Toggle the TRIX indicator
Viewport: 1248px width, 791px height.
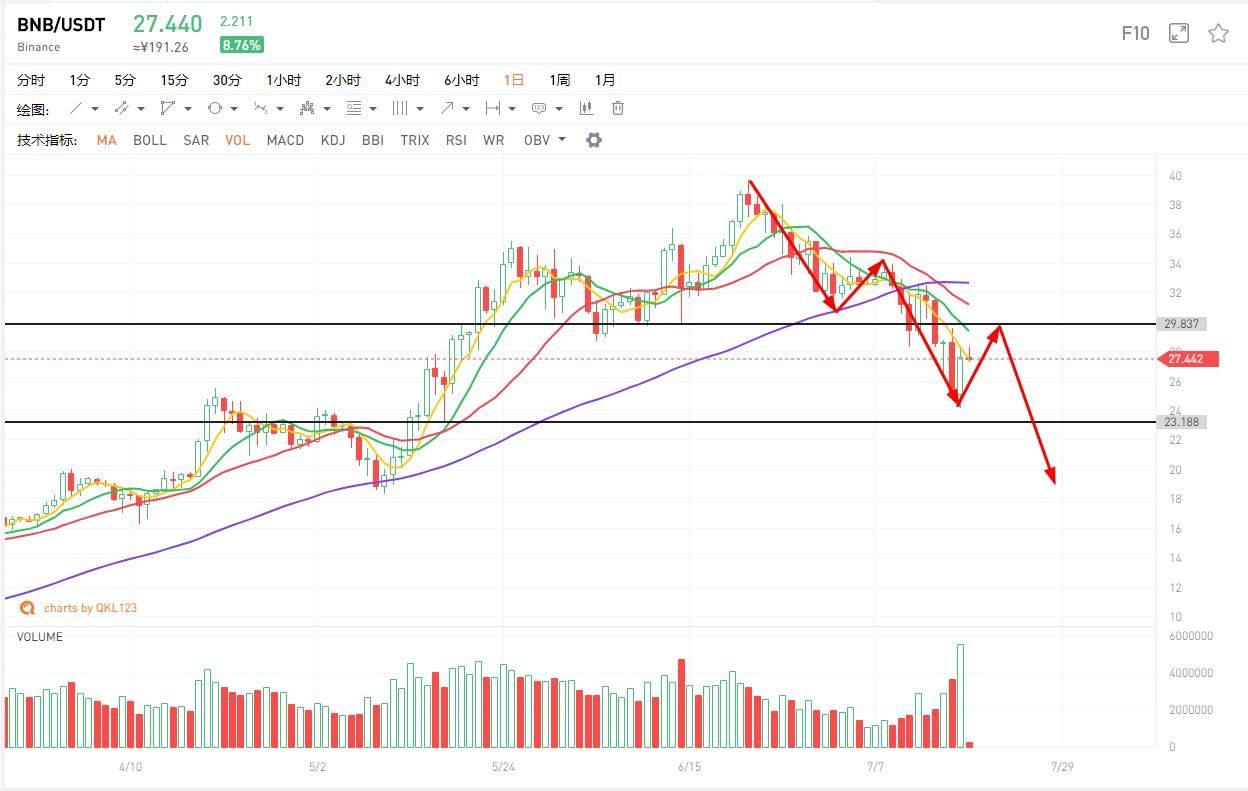click(415, 140)
